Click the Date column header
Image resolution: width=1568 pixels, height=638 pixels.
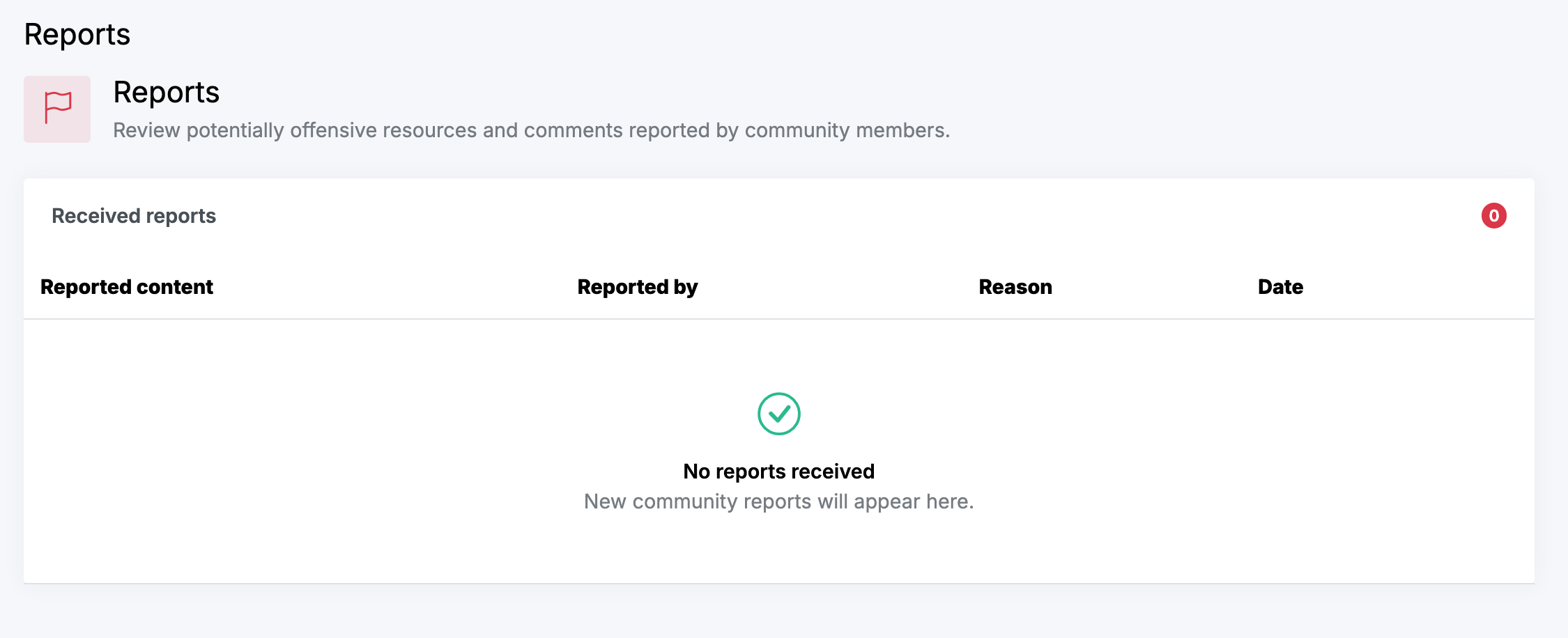1280,287
